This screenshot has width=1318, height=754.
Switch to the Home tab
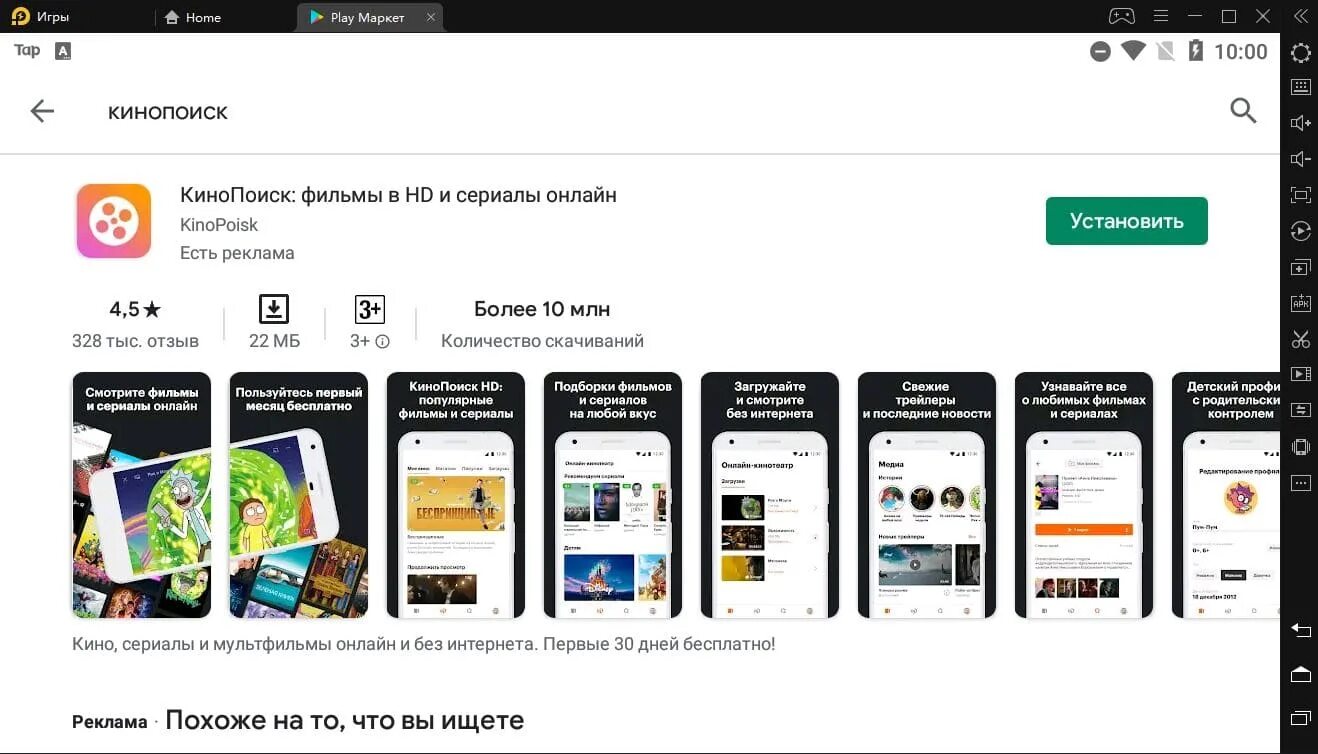[192, 17]
